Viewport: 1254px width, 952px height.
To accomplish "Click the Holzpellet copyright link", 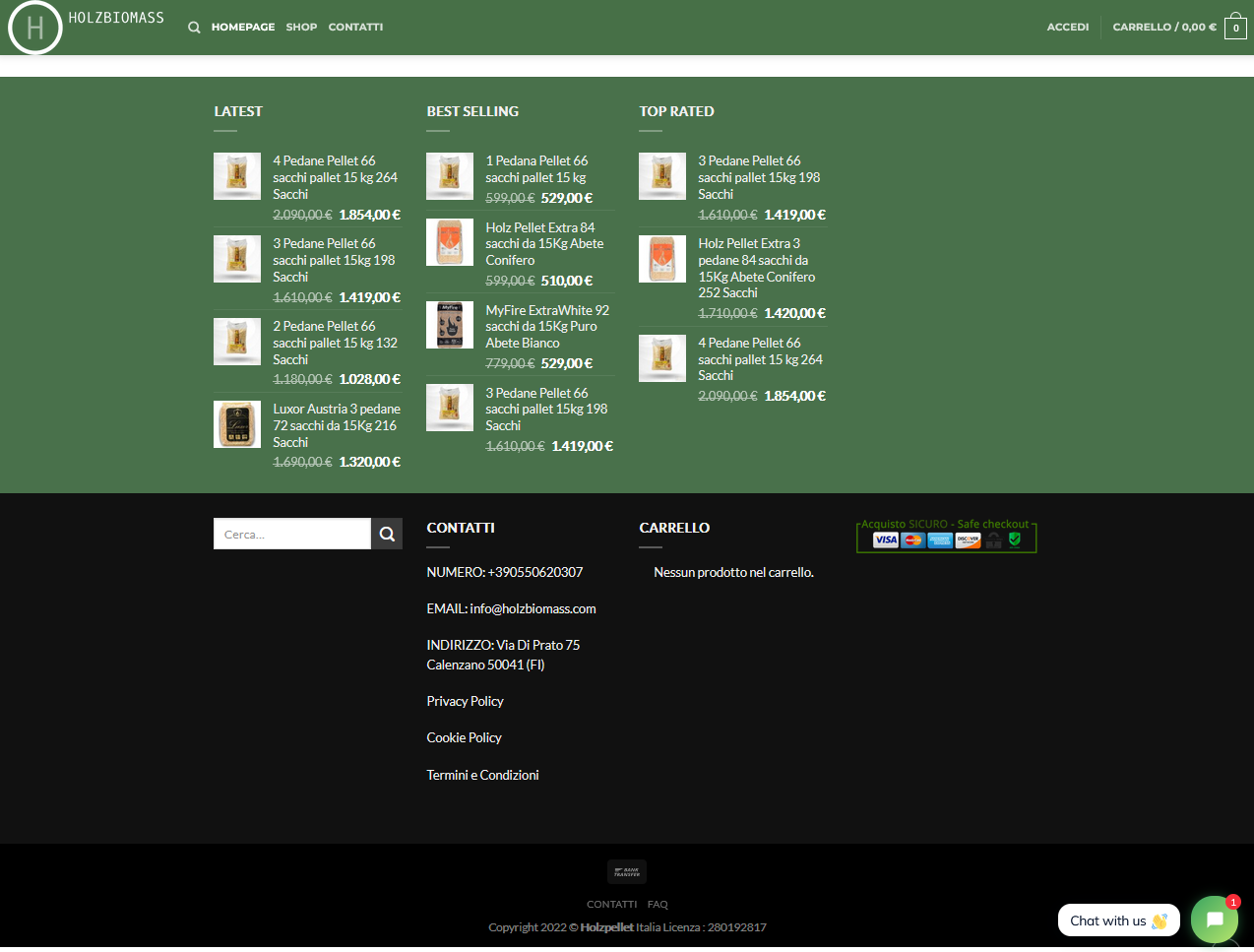I will pos(606,927).
